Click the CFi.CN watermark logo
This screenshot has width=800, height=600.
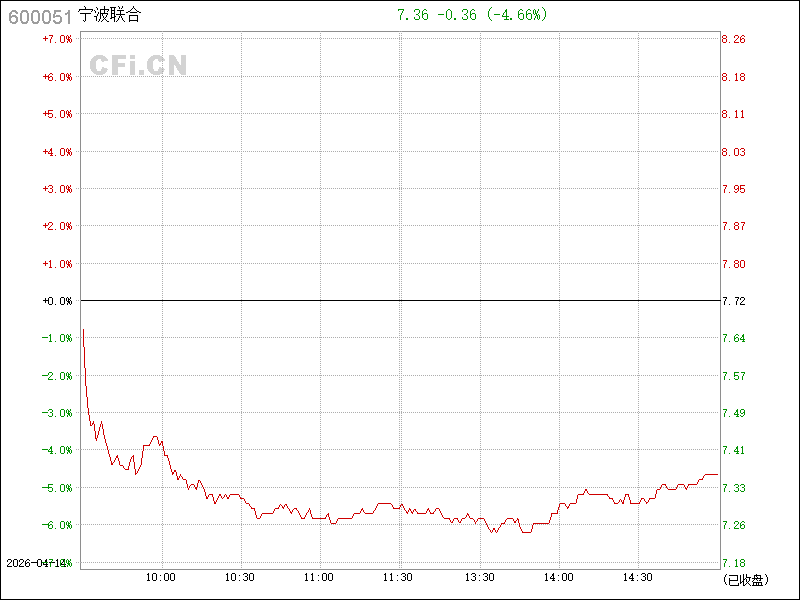[x=138, y=65]
